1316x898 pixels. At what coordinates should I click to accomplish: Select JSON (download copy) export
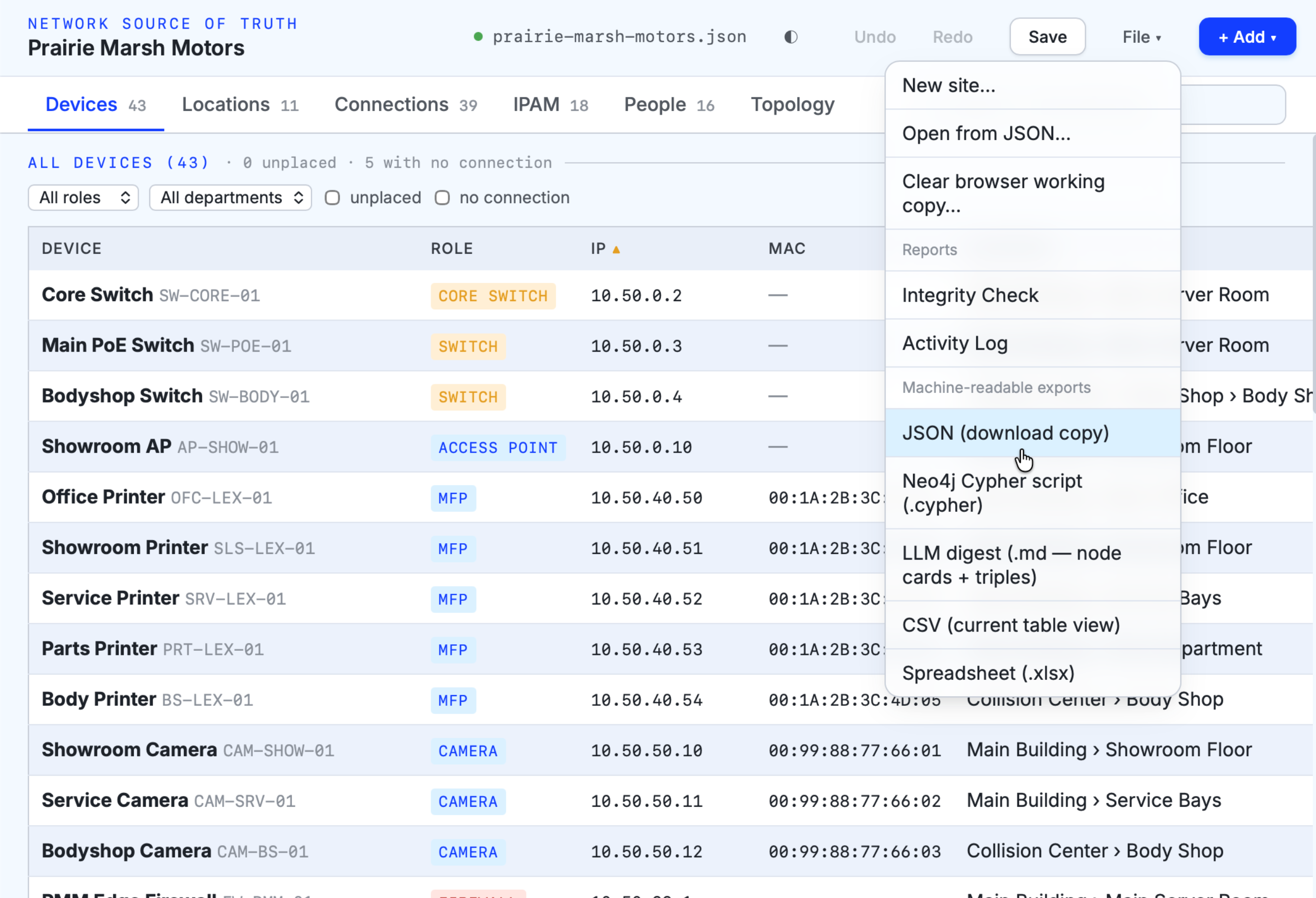point(1033,433)
